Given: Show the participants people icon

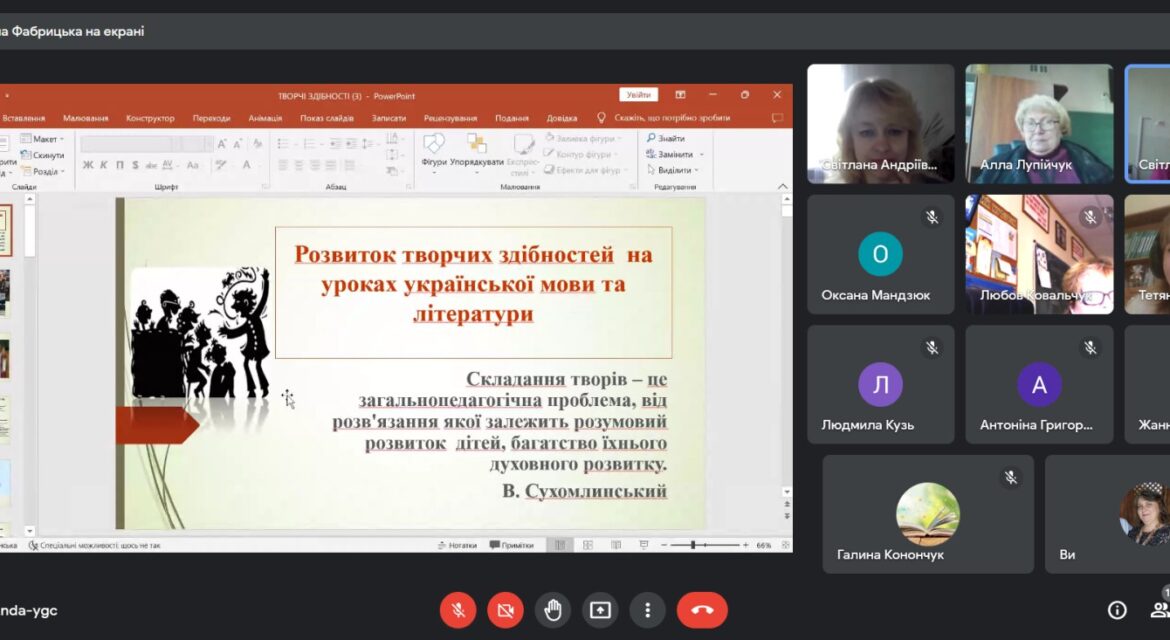Looking at the screenshot, I should pos(1160,610).
